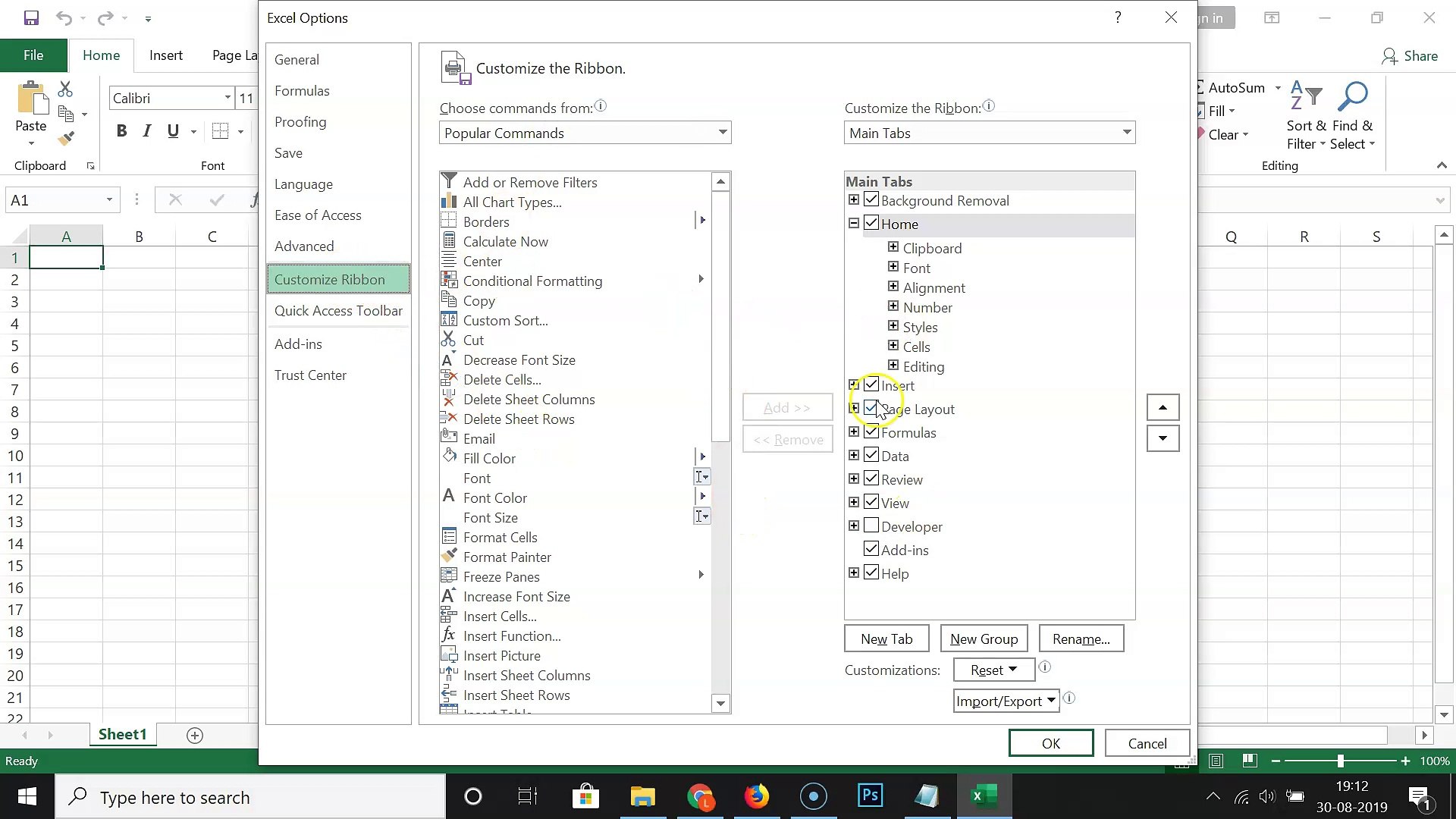Viewport: 1456px width, 819px height.
Task: Click the help question mark in Excel Options
Action: point(1118,17)
